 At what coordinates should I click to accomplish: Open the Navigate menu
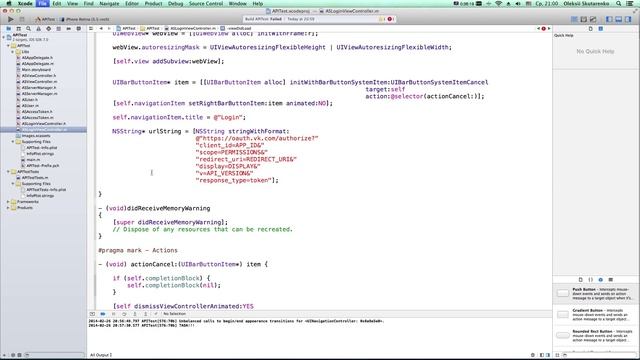pos(109,3)
